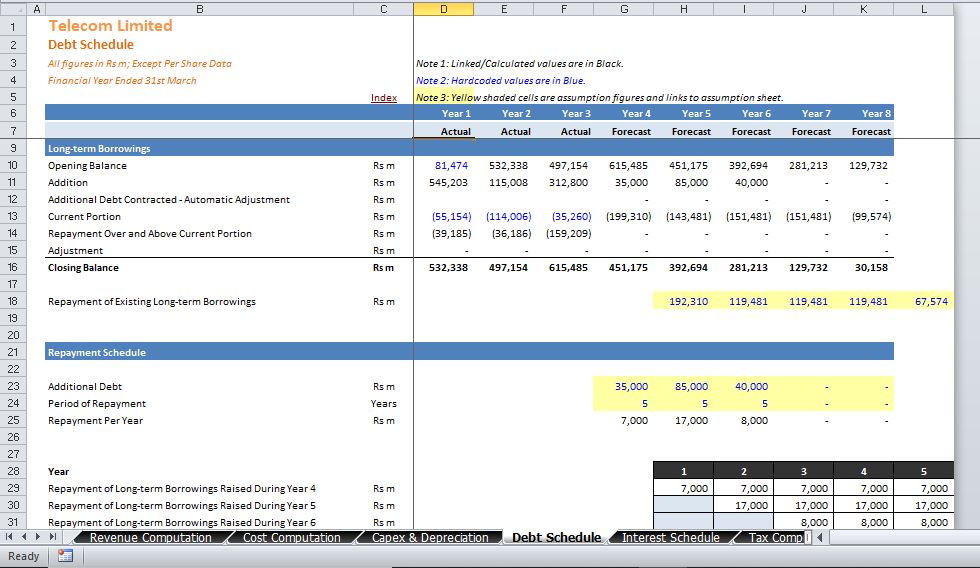Select column G header
This screenshot has width=980, height=568.
624,9
